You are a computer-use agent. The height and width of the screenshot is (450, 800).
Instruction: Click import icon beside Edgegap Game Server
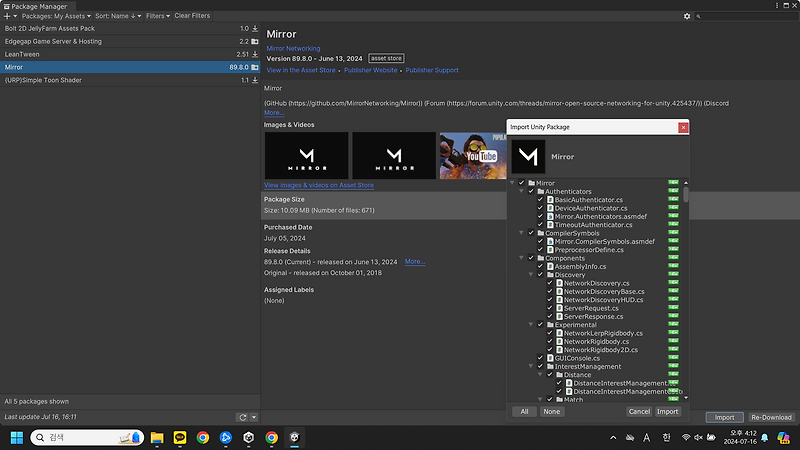[255, 41]
